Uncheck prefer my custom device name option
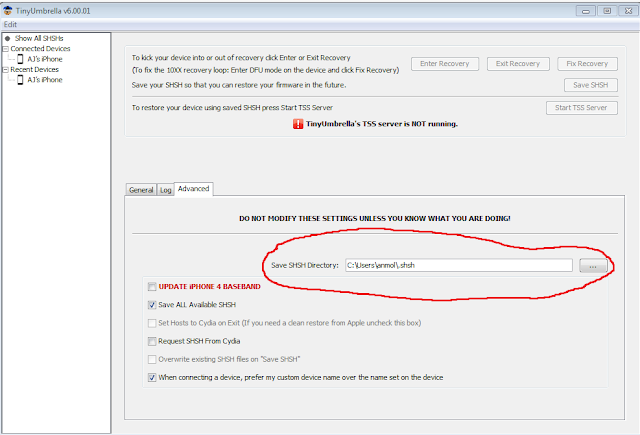This screenshot has height=435, width=640. (x=152, y=377)
